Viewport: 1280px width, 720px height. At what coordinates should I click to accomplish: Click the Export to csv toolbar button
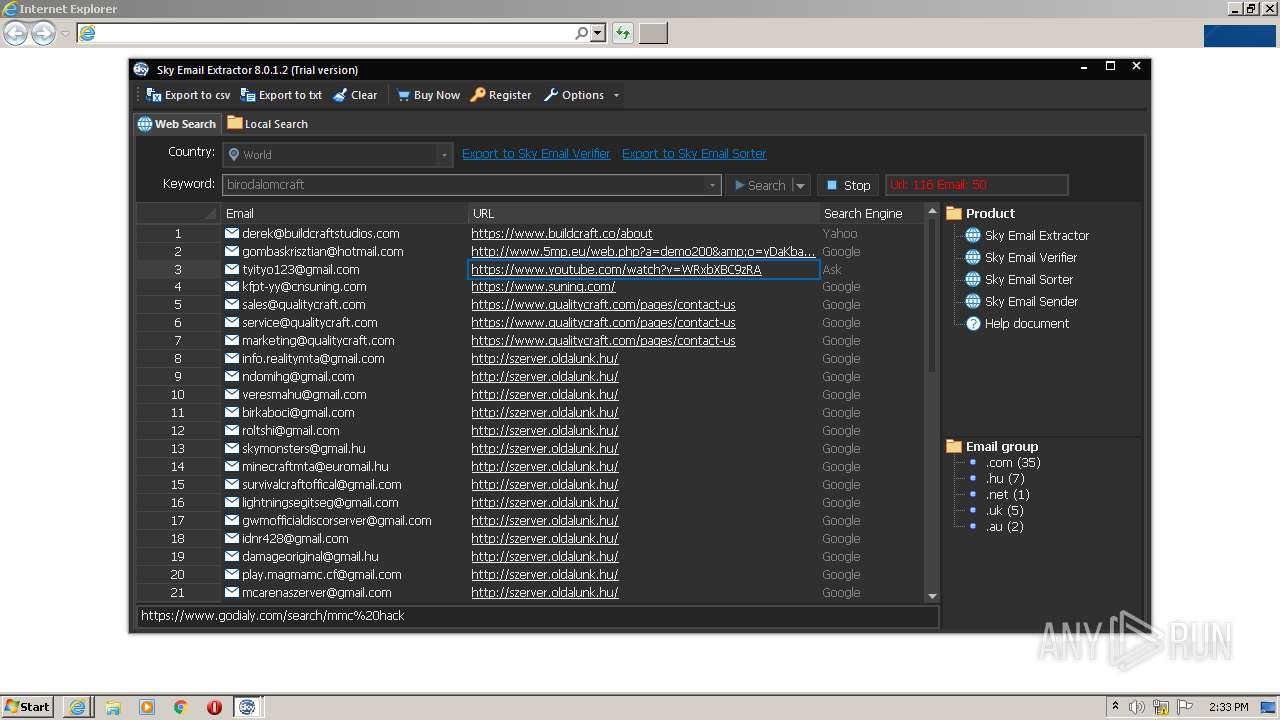(x=188, y=95)
